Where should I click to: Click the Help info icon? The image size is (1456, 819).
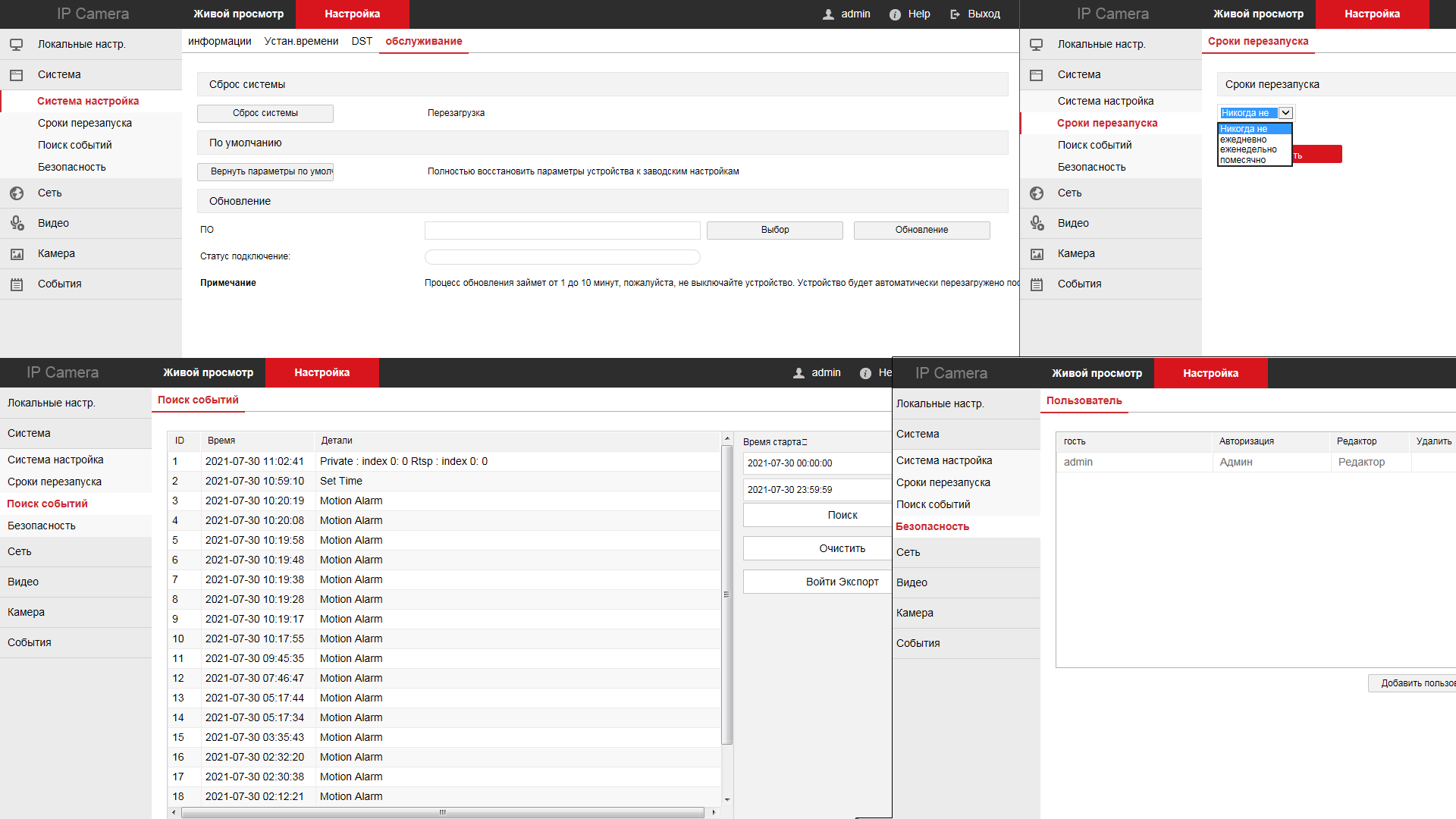pos(895,14)
